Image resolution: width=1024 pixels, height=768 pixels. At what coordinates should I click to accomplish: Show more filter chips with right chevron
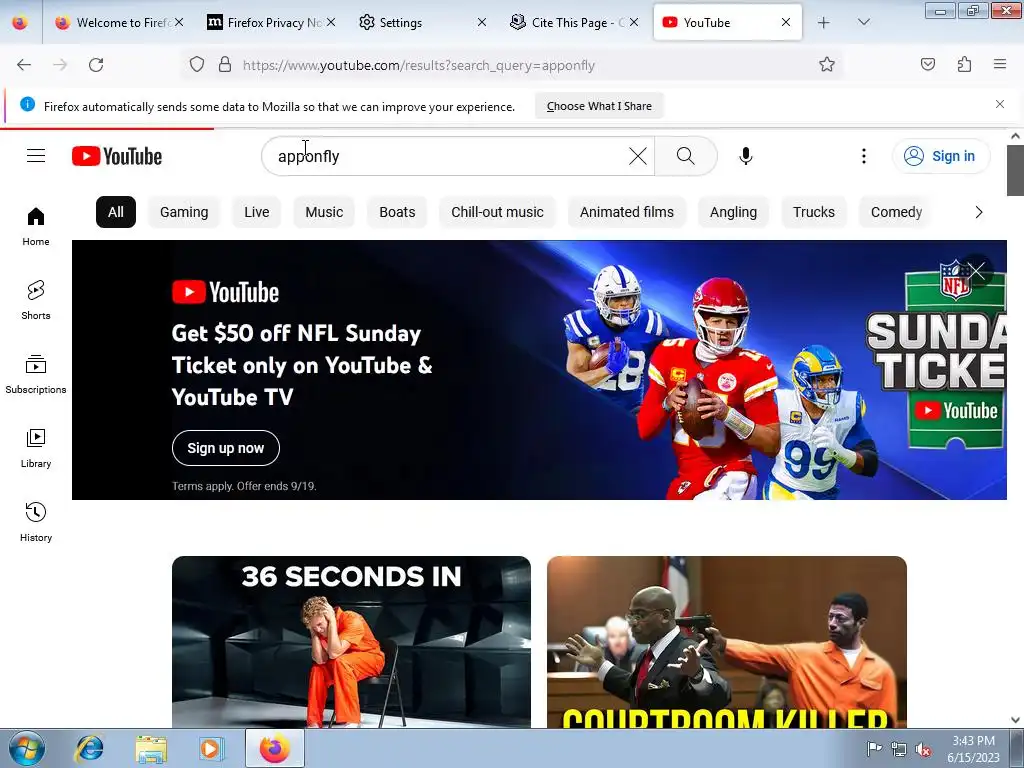(x=978, y=212)
